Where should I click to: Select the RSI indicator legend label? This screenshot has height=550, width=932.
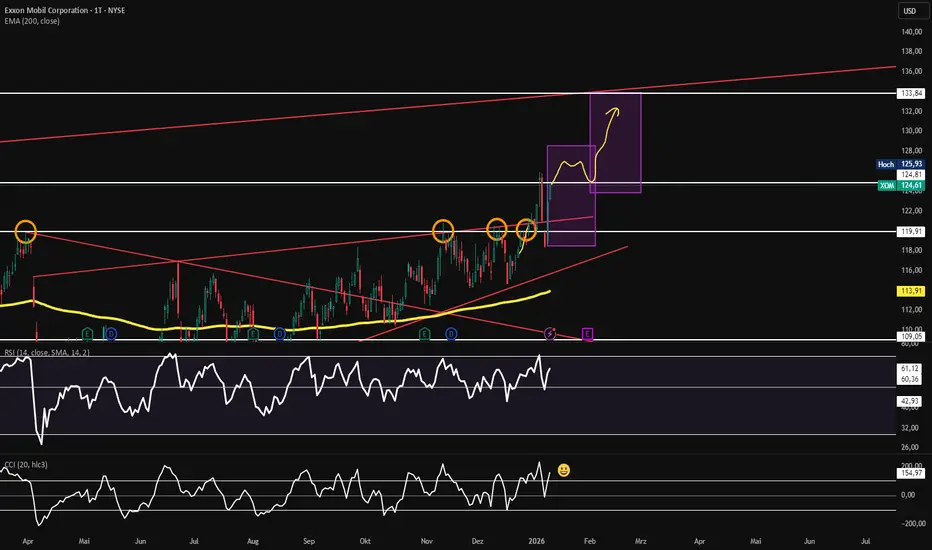point(47,353)
